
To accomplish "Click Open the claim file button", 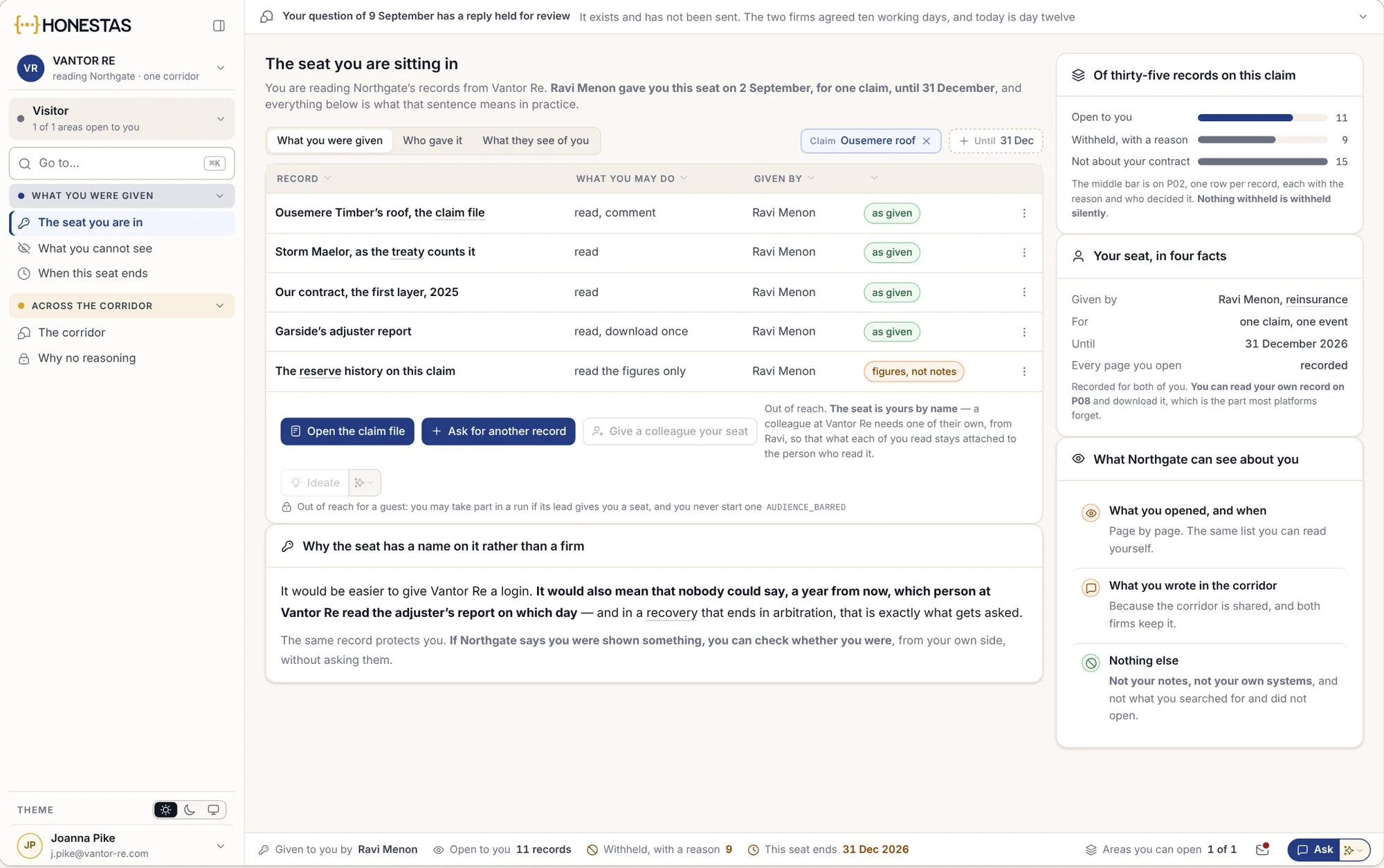I will coord(347,432).
